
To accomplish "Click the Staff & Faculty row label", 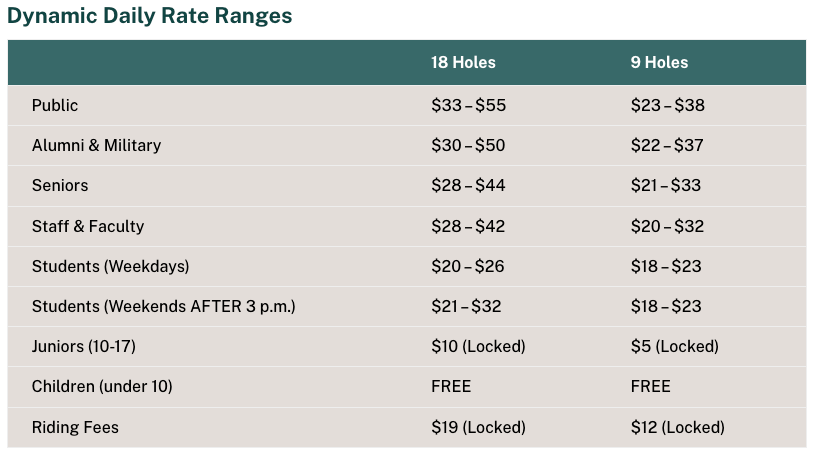I will [88, 226].
